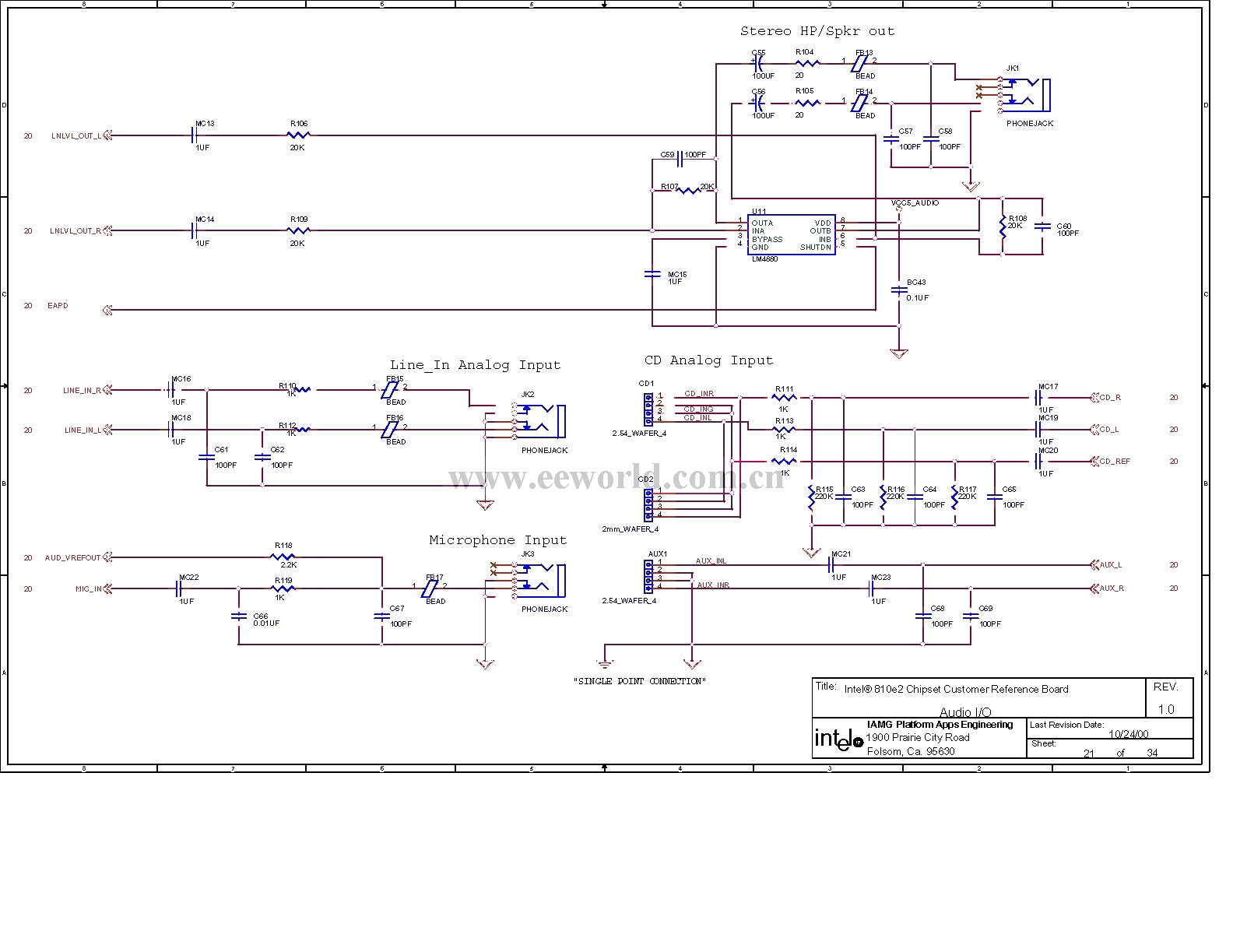The image size is (1233, 952).
Task: Select capacitor C55 100UF symbol
Action: [759, 63]
